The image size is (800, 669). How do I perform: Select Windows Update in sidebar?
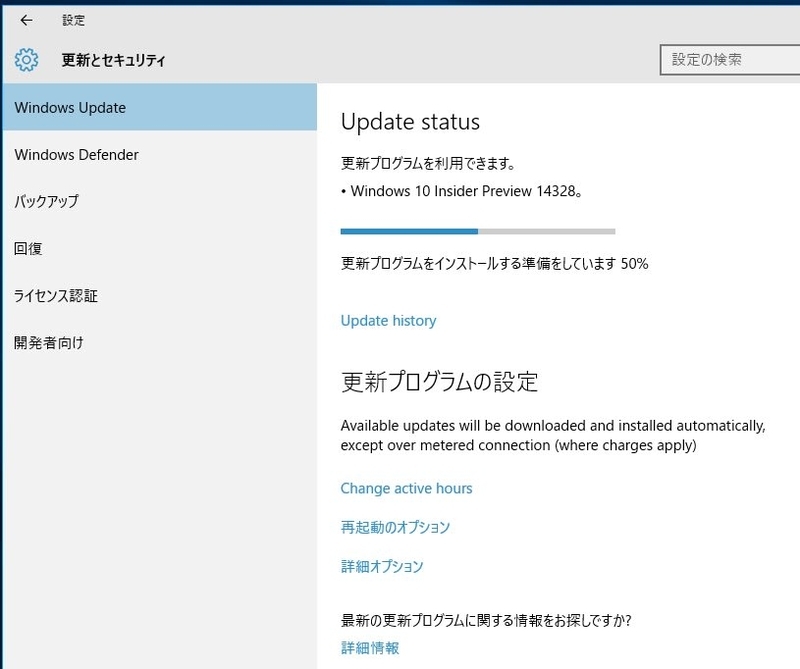point(160,107)
